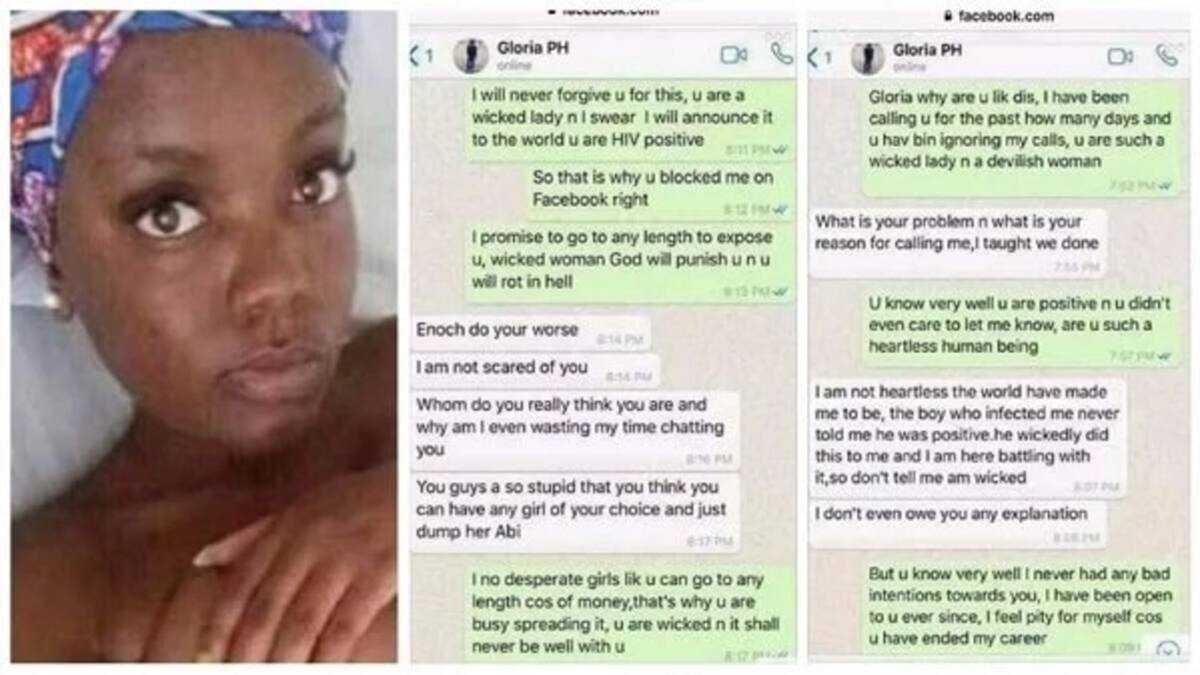1200x675 pixels.
Task: Tap phone call icon in middle chat
Action: click(x=781, y=54)
